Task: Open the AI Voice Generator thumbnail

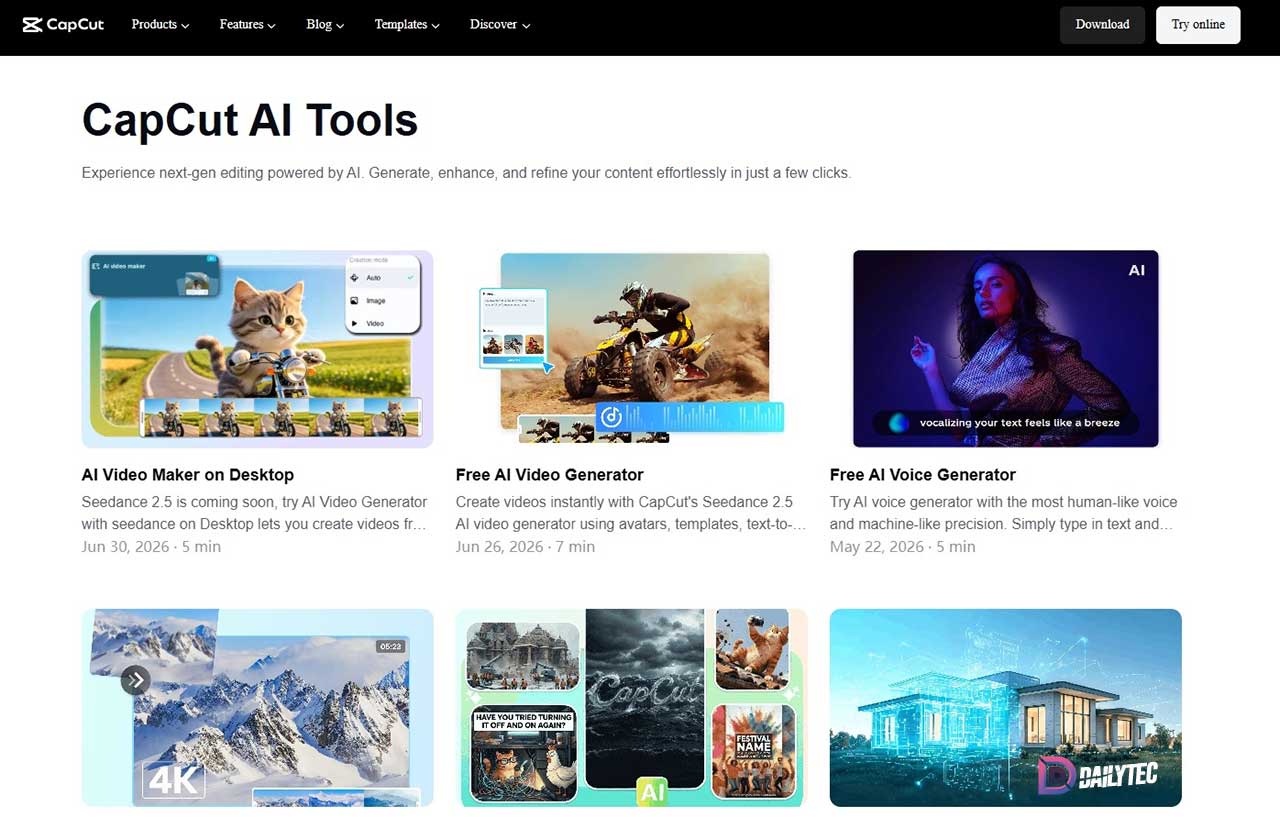Action: [1005, 349]
